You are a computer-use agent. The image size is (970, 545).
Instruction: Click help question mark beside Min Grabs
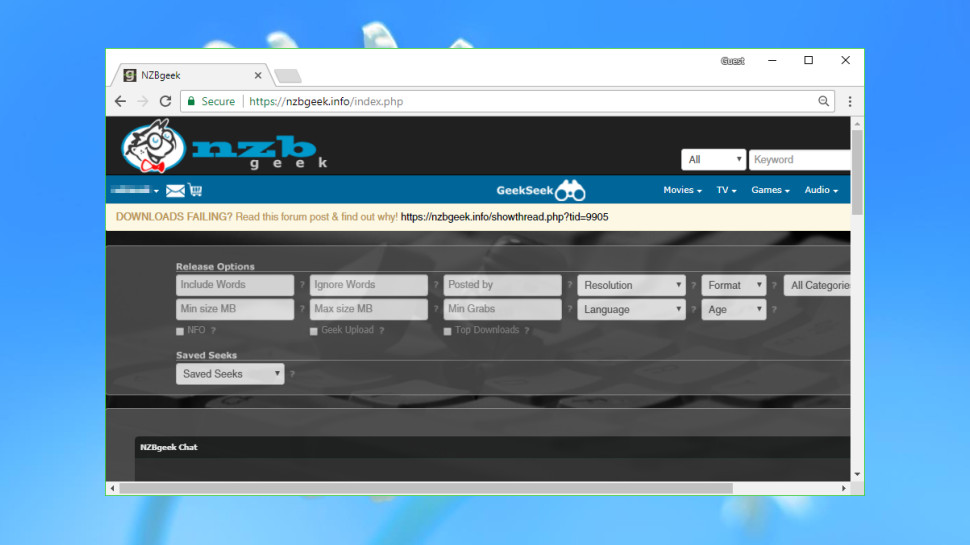pyautogui.click(x=569, y=309)
